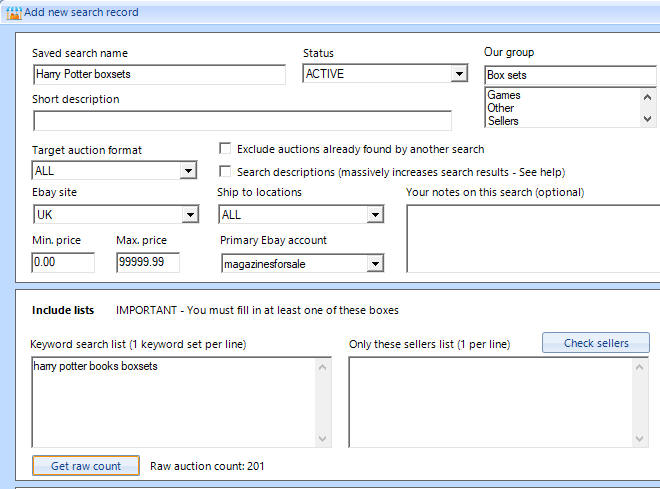Click the Check sellers button
The image size is (660, 489).
(596, 343)
